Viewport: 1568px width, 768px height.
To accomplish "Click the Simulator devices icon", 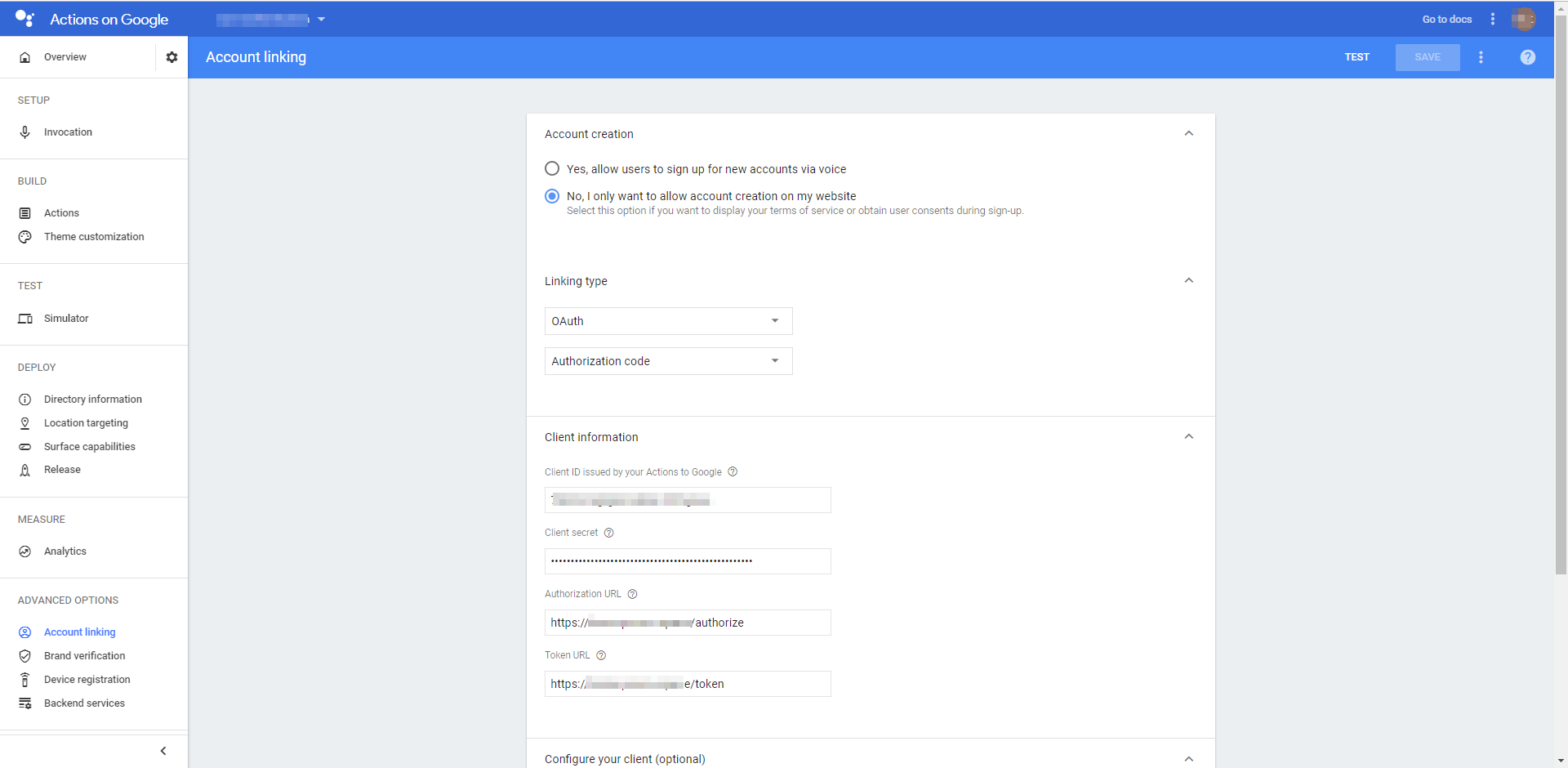I will (x=25, y=319).
